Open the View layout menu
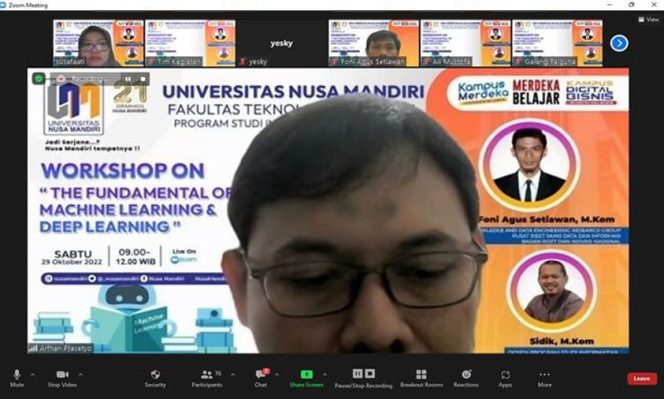Screen dimensions: 664x399 pos(648,19)
